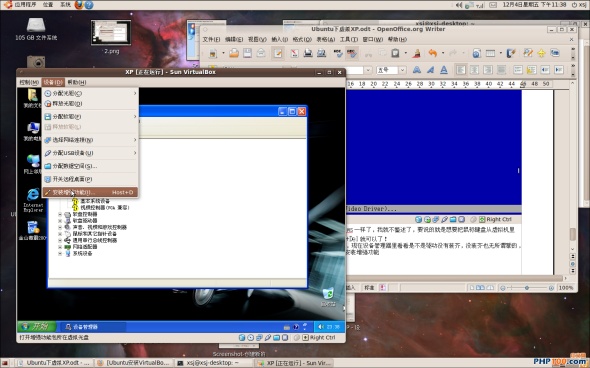Screen dimensions: 590x368
Task: Open Undo history dropdown arrow
Action: (x=443, y=53)
